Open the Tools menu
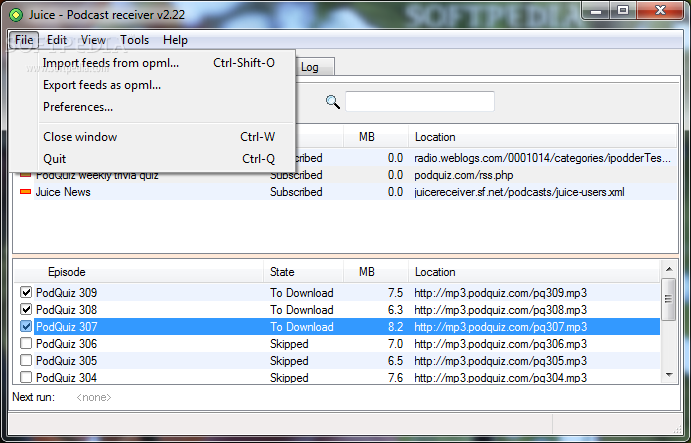Image resolution: width=691 pixels, height=443 pixels. click(x=134, y=40)
